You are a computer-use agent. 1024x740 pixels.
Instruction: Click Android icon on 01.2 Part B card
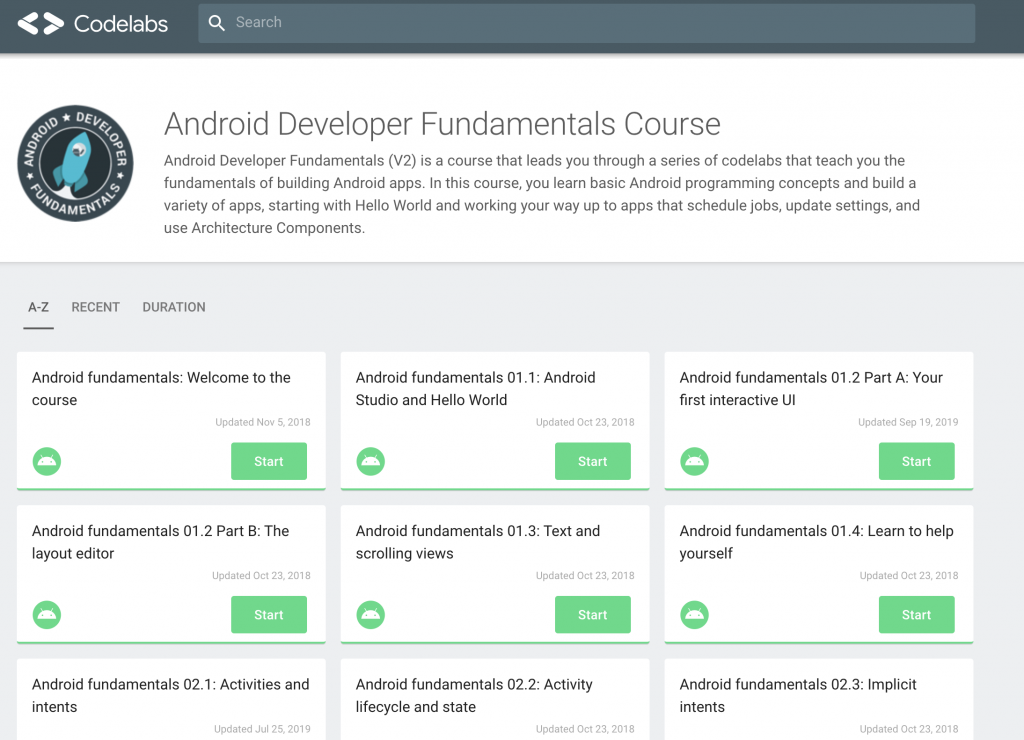coord(47,615)
